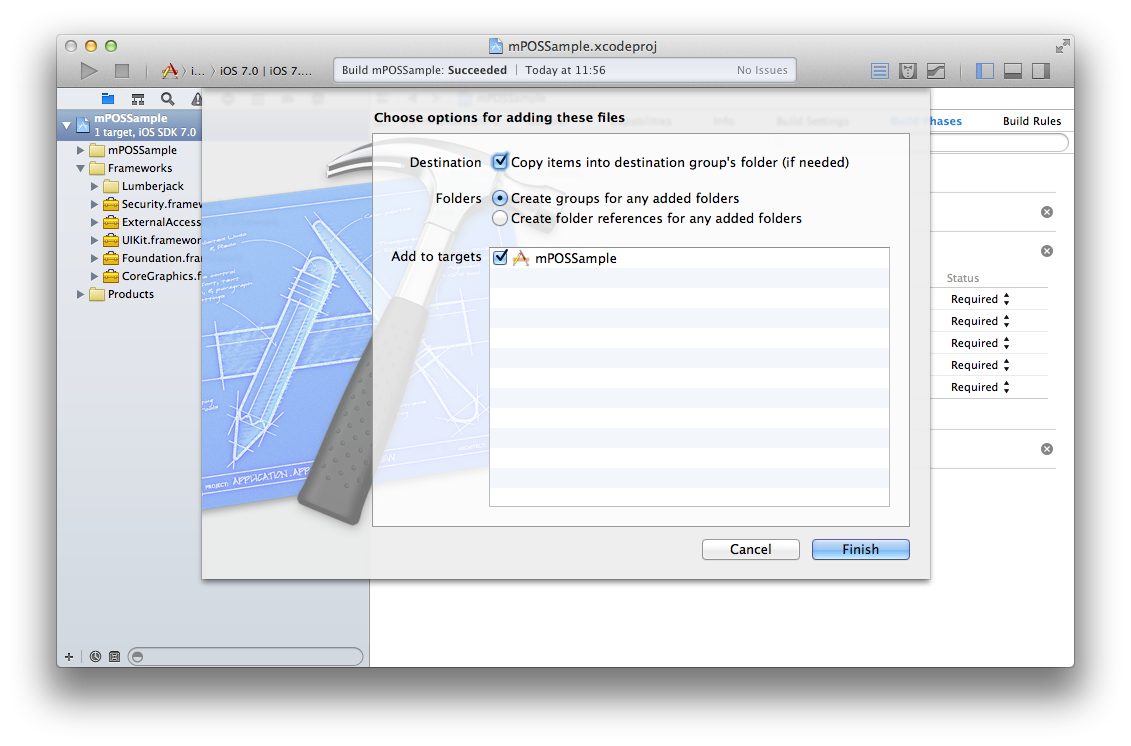Select the Frameworks folder label
The image size is (1131, 746).
140,168
